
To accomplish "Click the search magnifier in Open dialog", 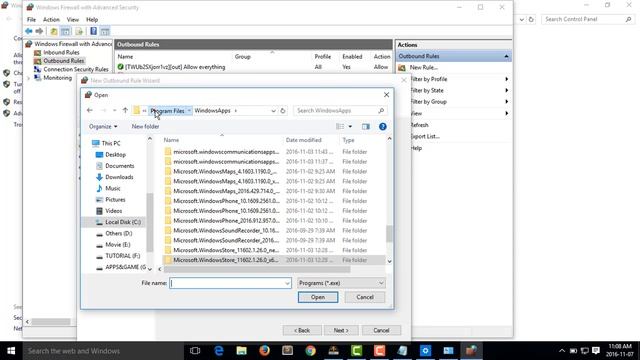I will [x=381, y=111].
